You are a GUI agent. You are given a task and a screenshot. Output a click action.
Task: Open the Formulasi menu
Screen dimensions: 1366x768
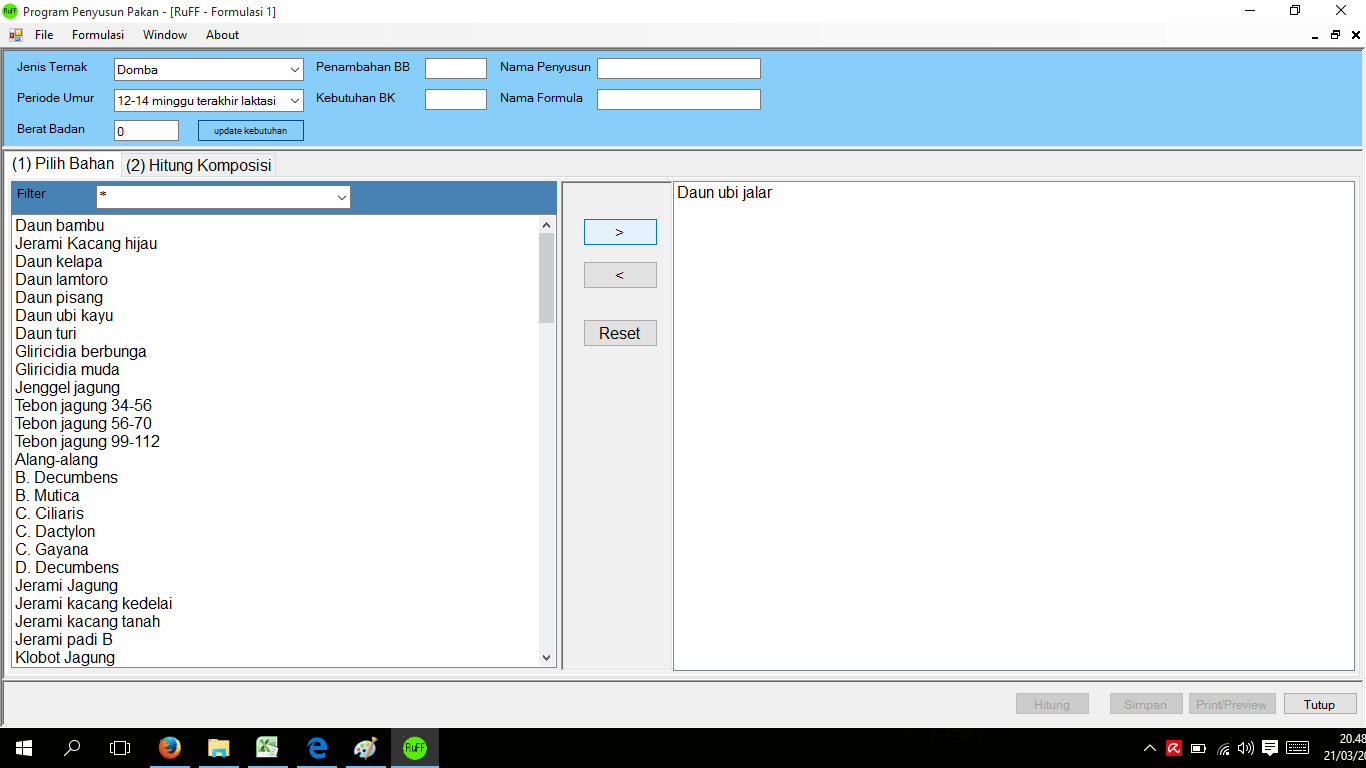(98, 35)
